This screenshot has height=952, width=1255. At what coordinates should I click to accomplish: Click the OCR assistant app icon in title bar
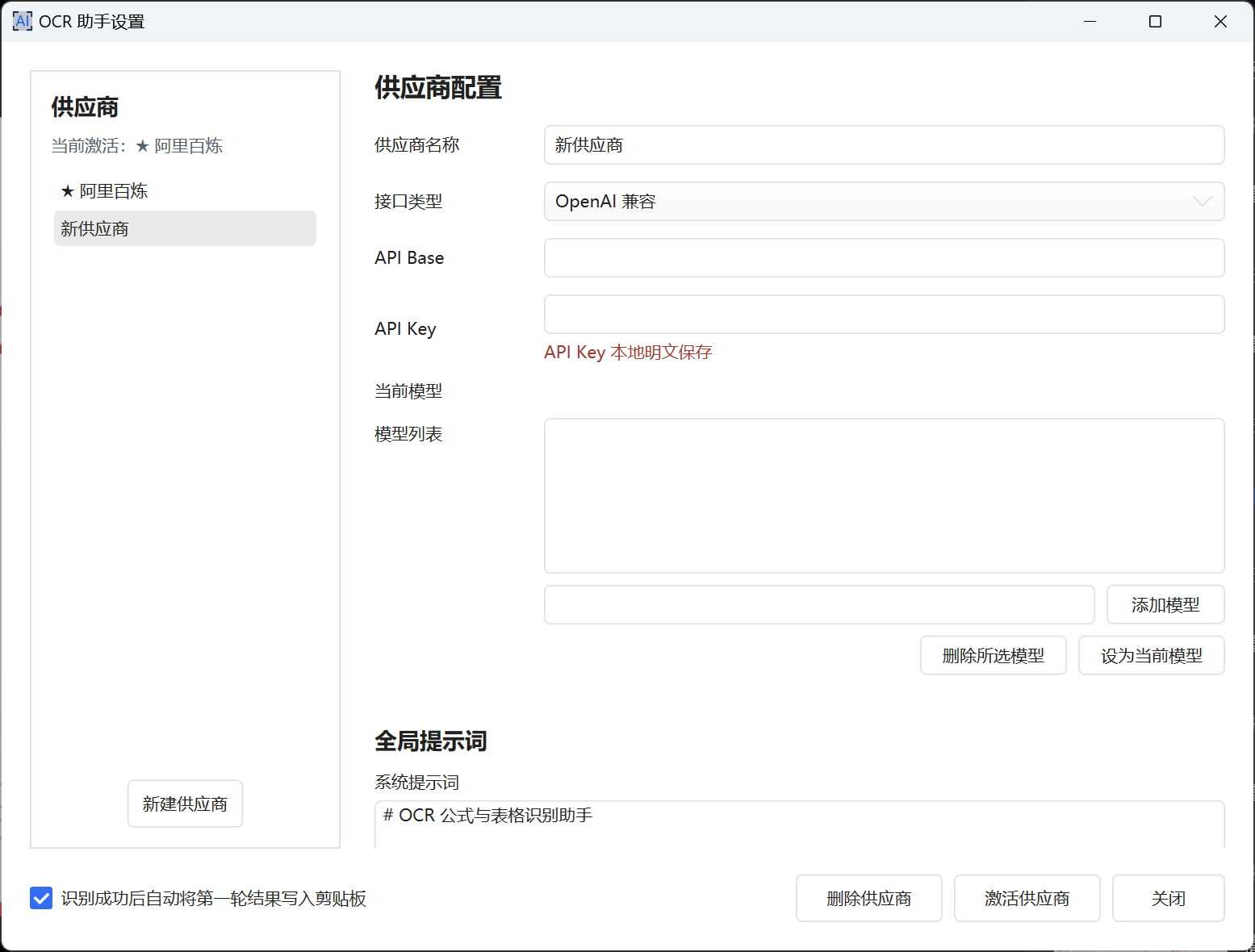(x=23, y=21)
